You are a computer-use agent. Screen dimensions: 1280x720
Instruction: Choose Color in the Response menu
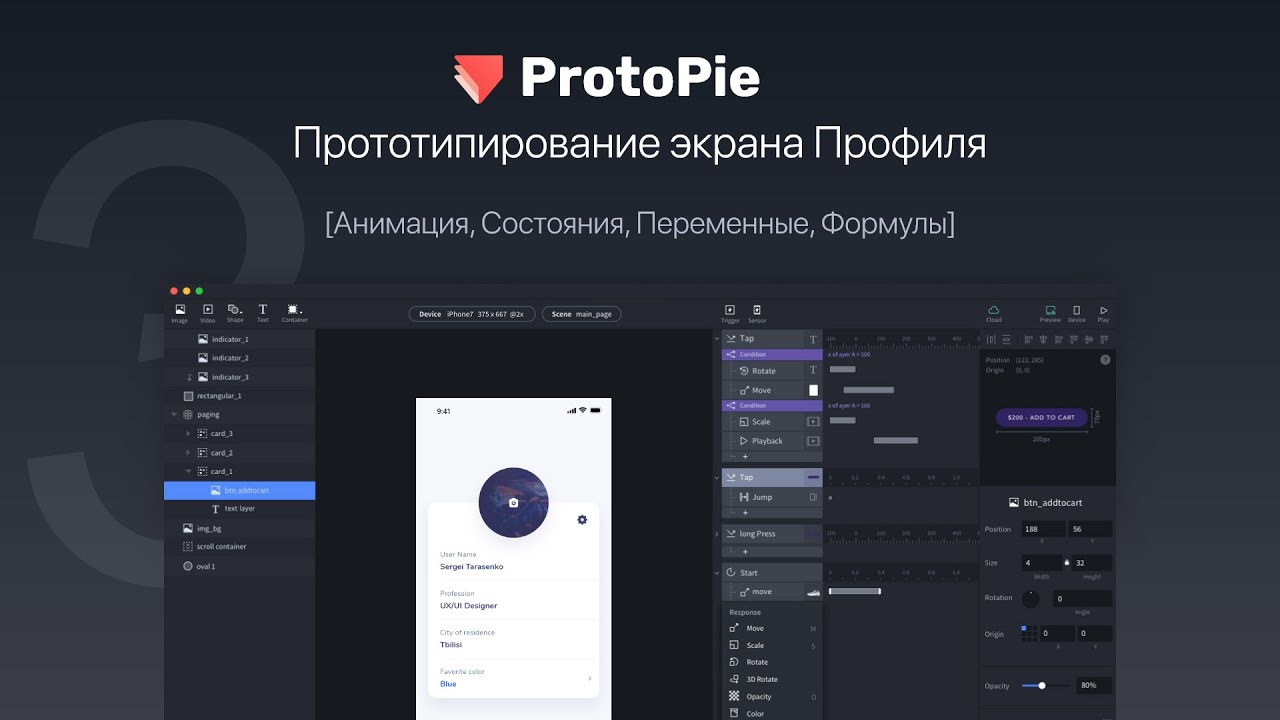point(772,713)
